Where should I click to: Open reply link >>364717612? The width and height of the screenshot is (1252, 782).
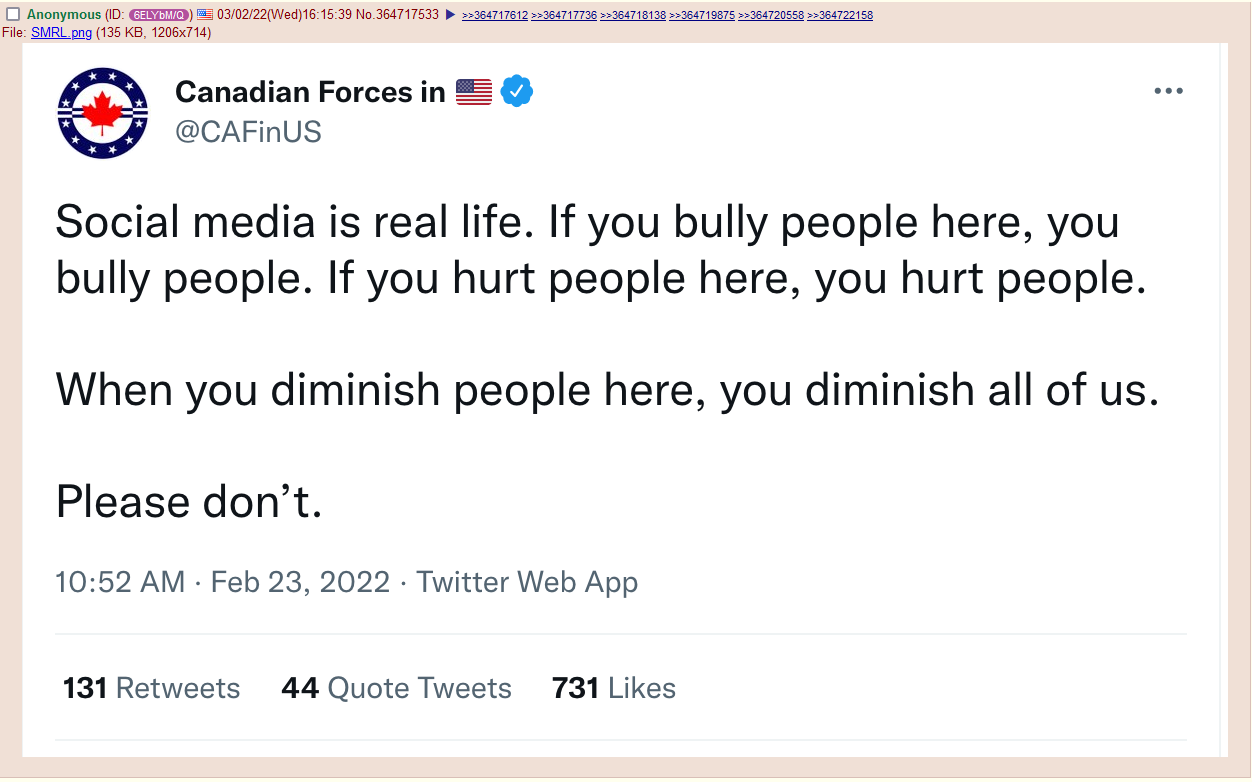pos(495,16)
